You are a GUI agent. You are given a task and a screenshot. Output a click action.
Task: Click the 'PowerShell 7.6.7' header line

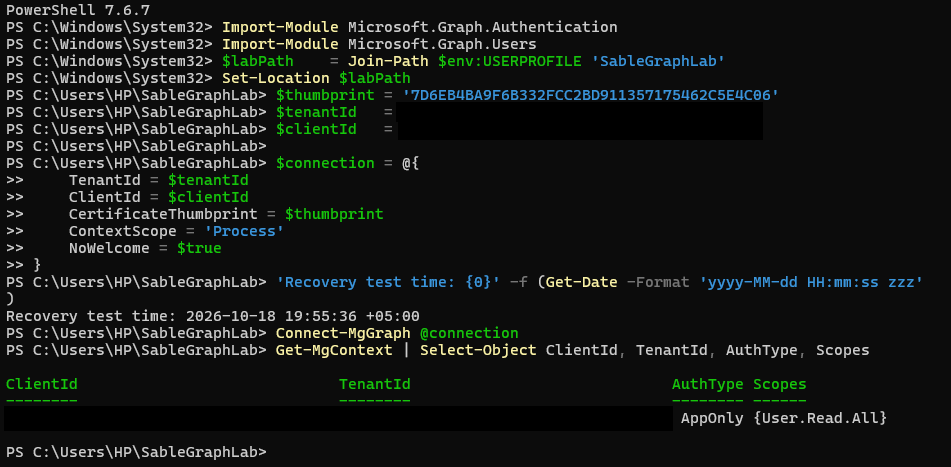(78, 10)
